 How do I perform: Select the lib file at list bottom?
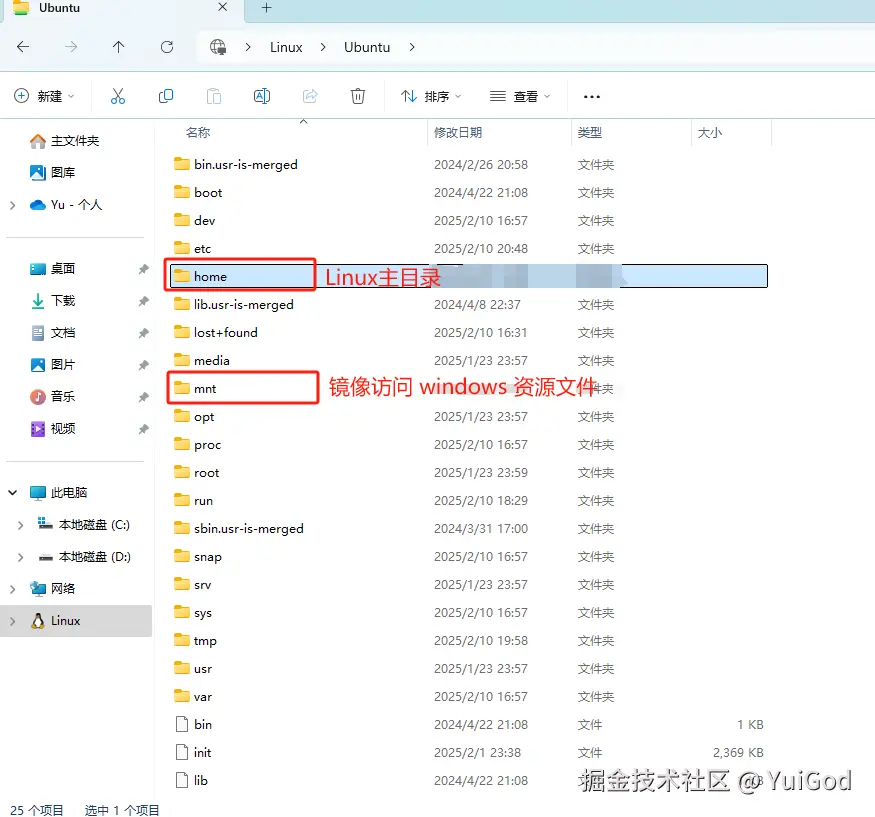[191, 780]
